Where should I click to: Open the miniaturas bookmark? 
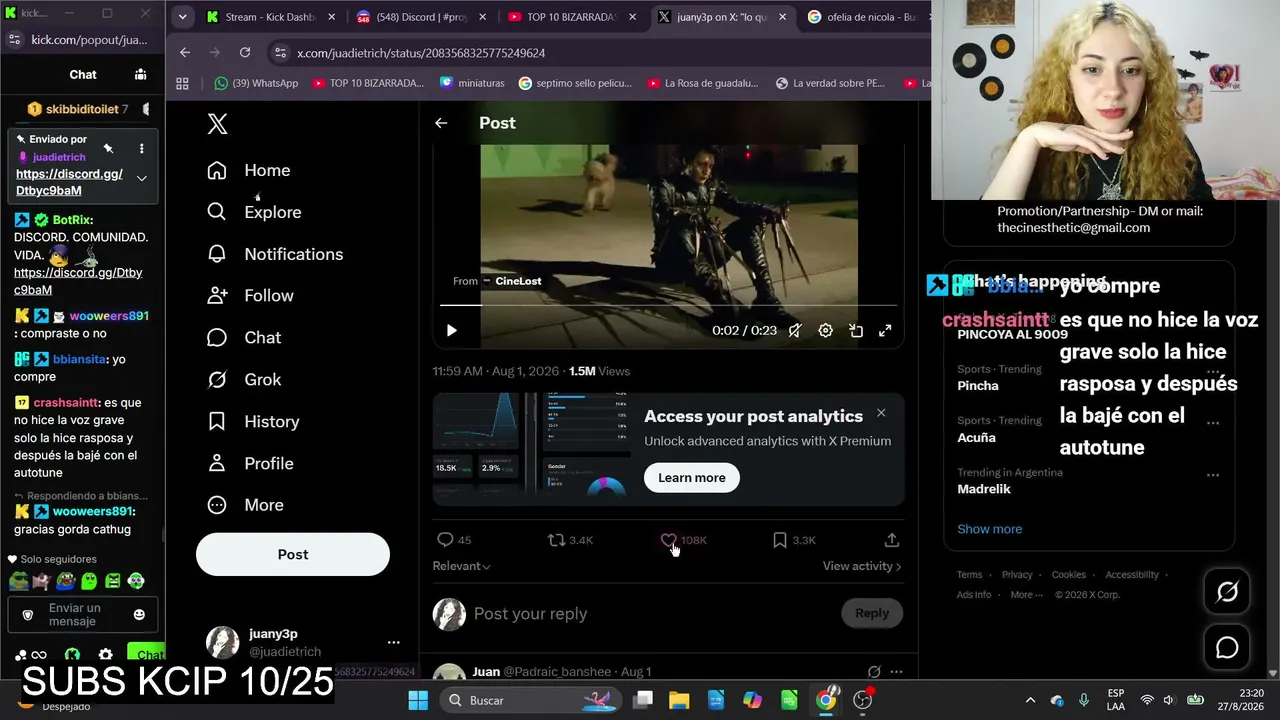[x=472, y=83]
